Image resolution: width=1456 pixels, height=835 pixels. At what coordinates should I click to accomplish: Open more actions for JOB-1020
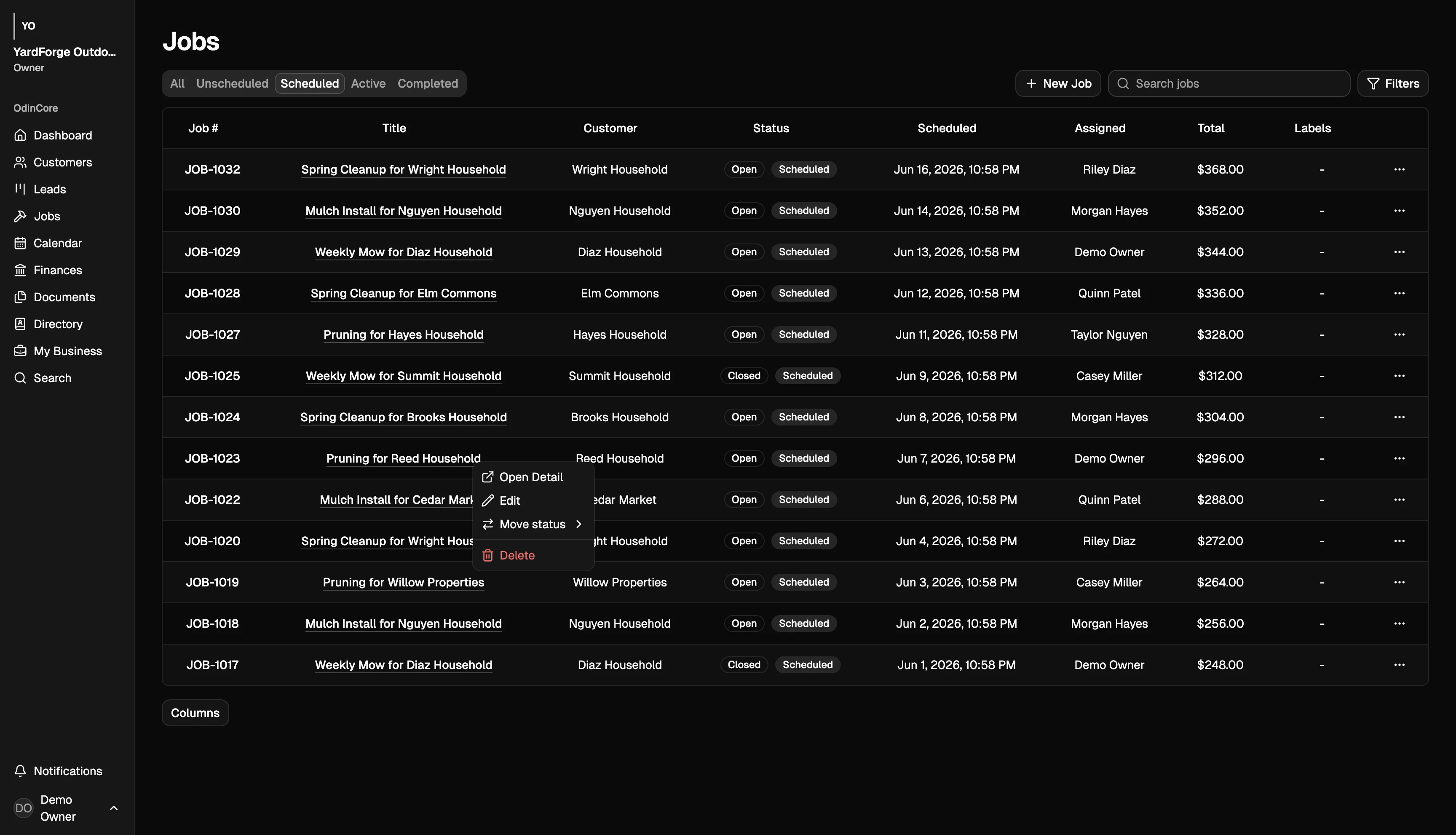[1399, 541]
